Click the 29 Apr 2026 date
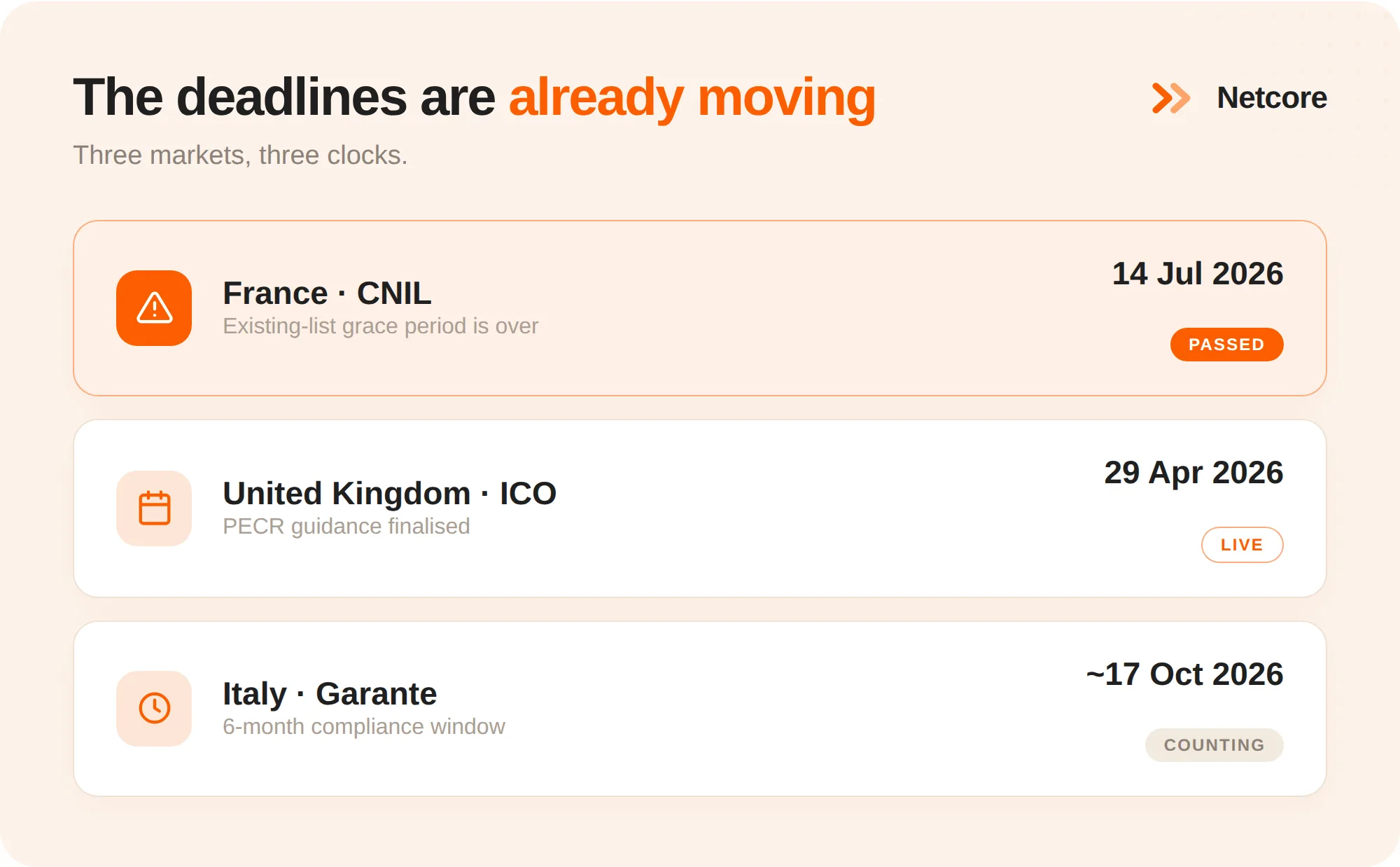 coord(1193,473)
